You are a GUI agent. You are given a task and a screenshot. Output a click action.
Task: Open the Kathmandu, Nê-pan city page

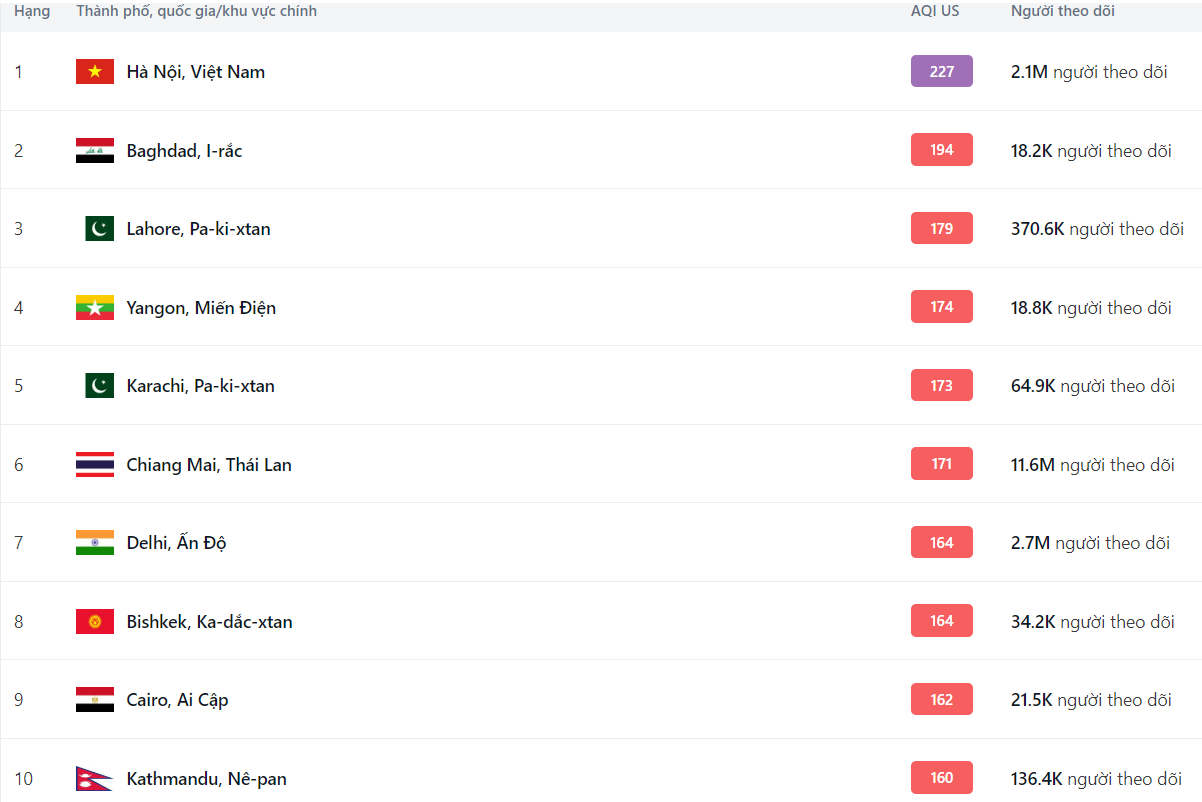tap(206, 779)
